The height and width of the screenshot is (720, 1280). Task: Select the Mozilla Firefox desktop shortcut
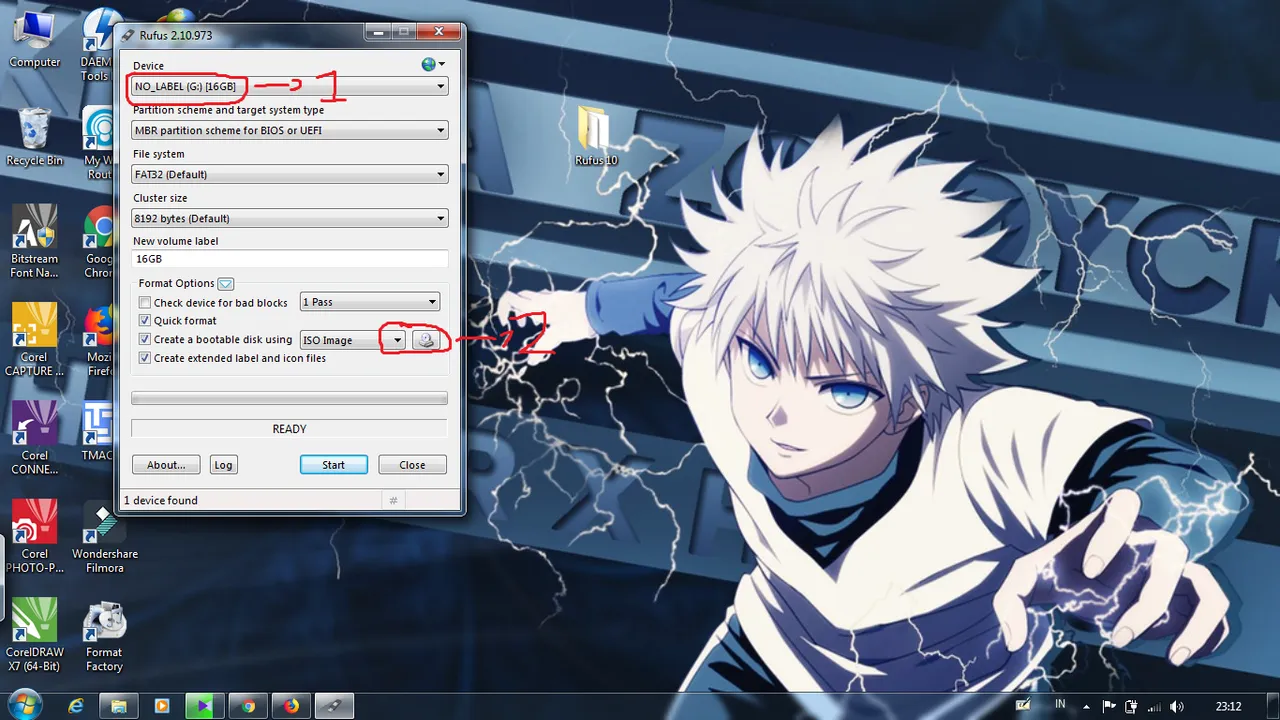(x=98, y=340)
